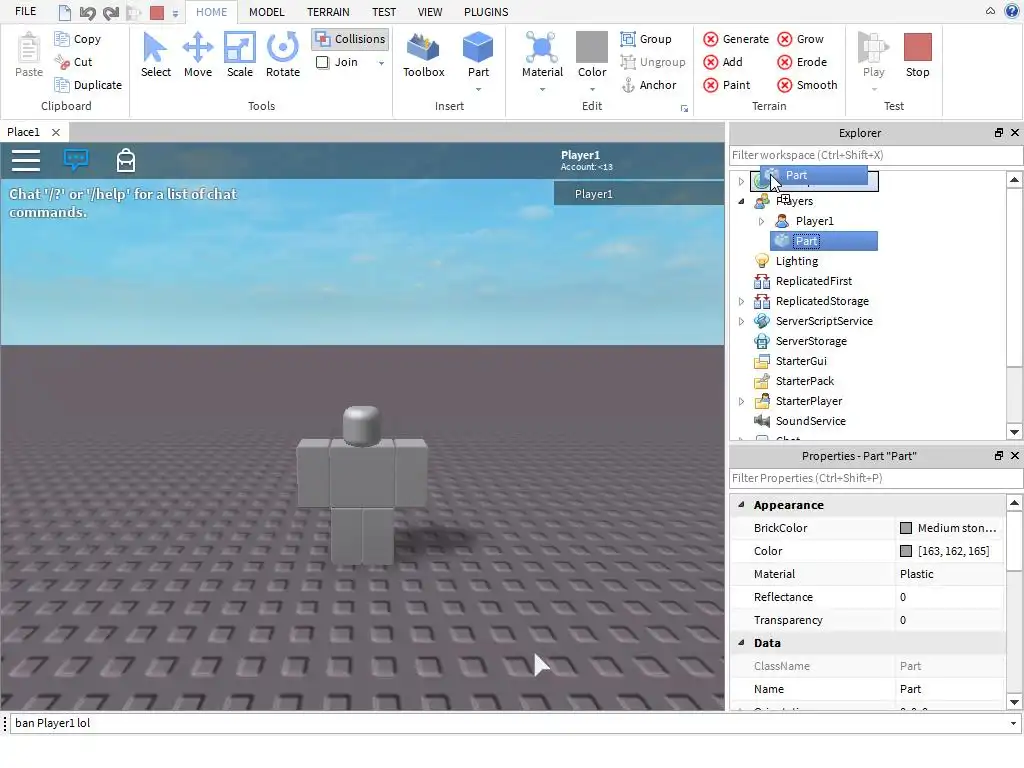Image resolution: width=1024 pixels, height=768 pixels.
Task: Expand the Player1 tree node
Action: click(x=761, y=221)
